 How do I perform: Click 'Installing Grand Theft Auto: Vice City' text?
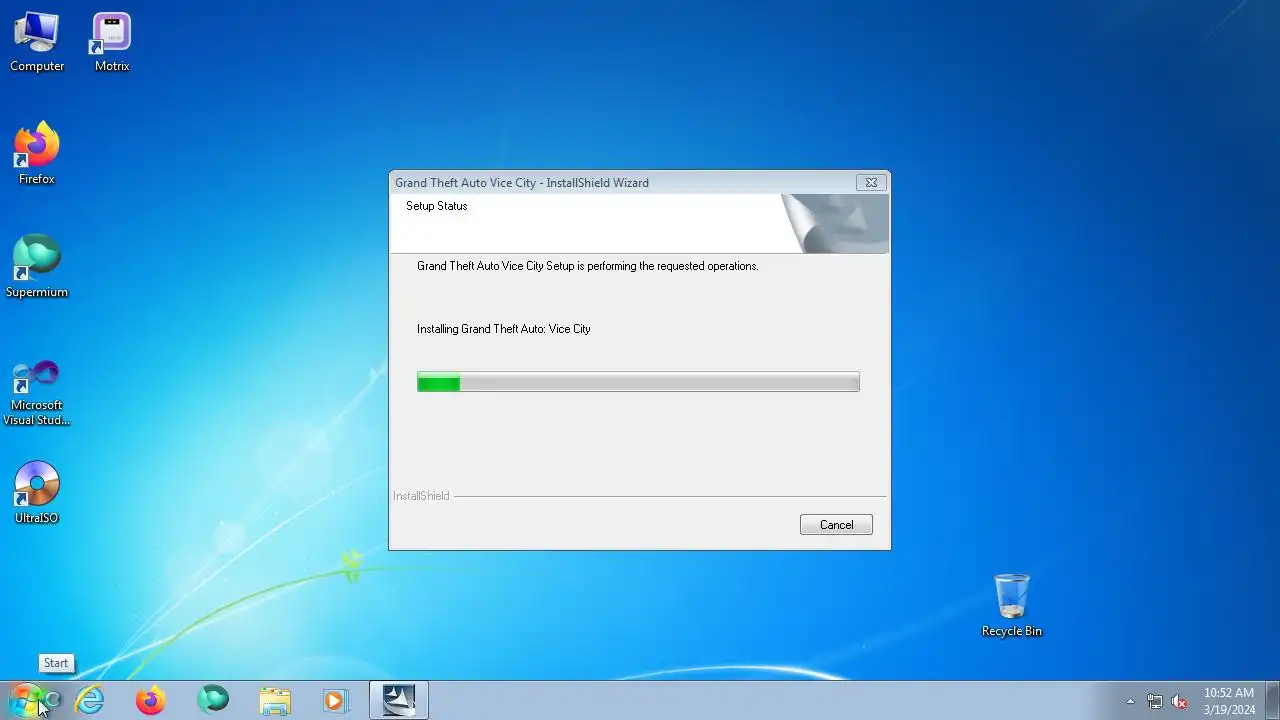pos(504,329)
